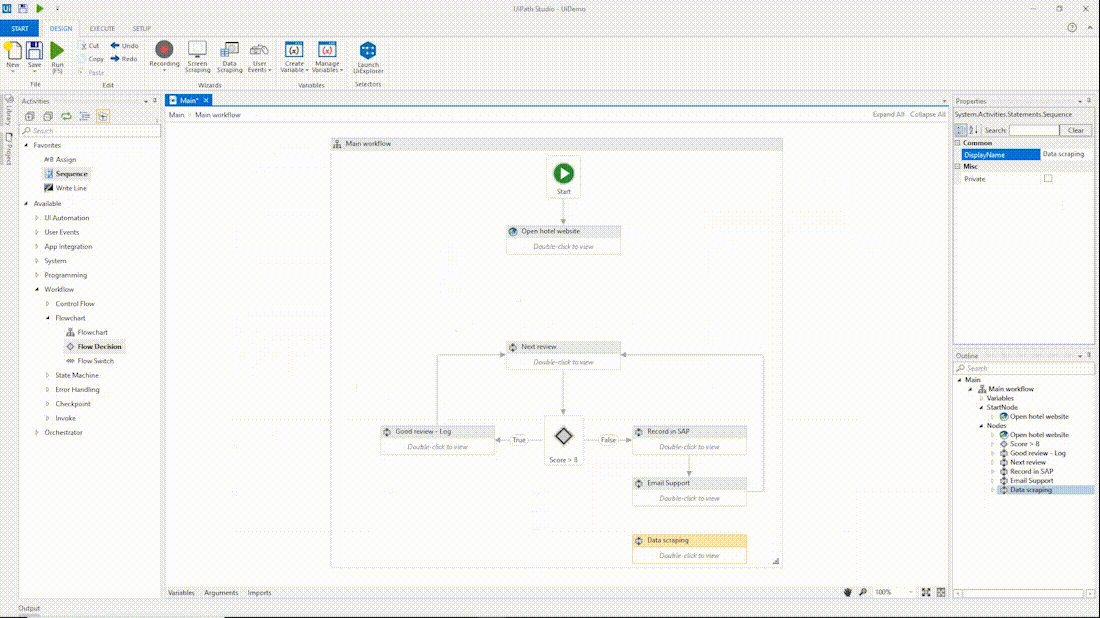This screenshot has height=618, width=1100.
Task: Click fit to screen icon
Action: 926,592
